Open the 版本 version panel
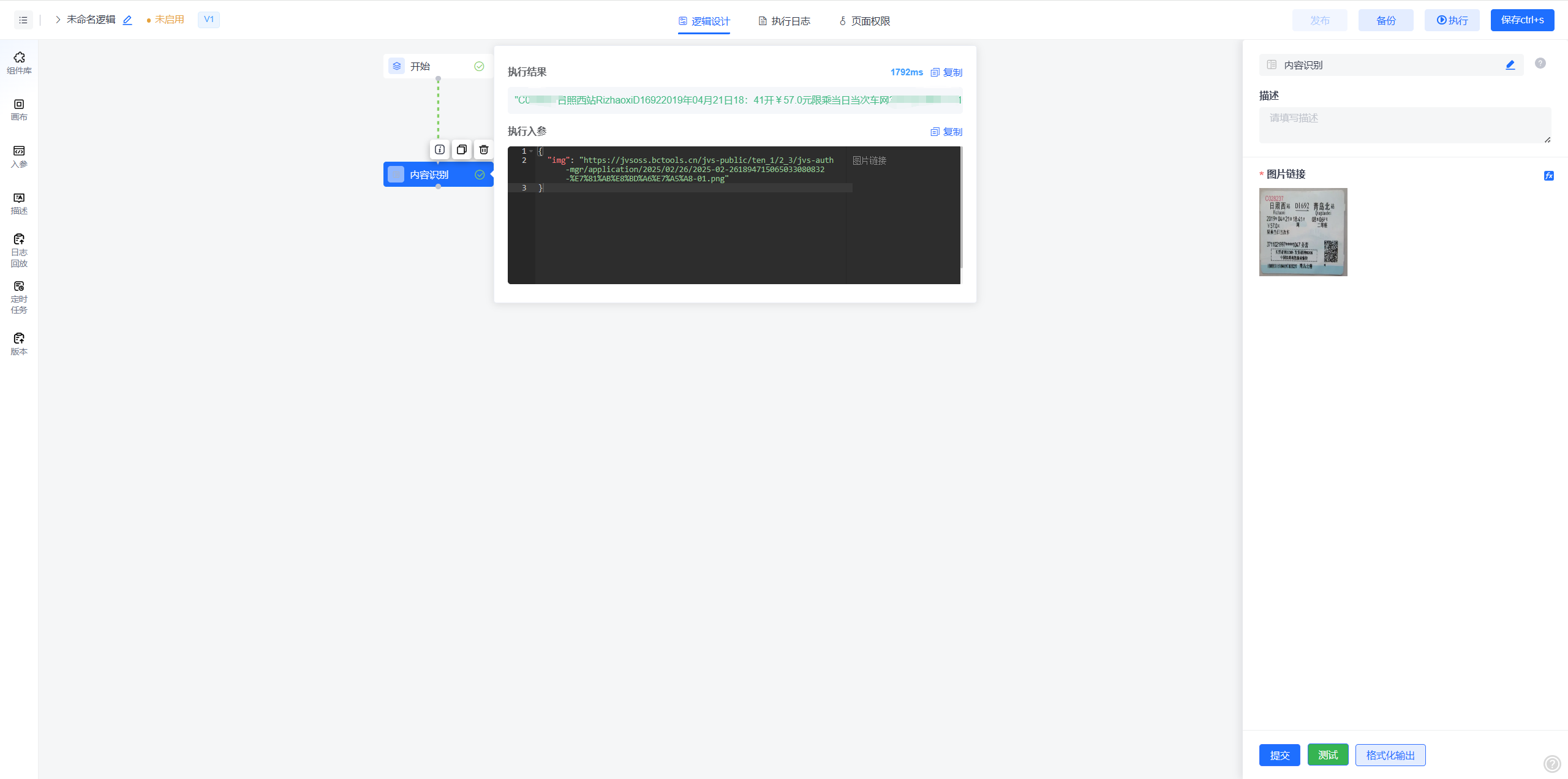Image resolution: width=1568 pixels, height=779 pixels. (19, 344)
